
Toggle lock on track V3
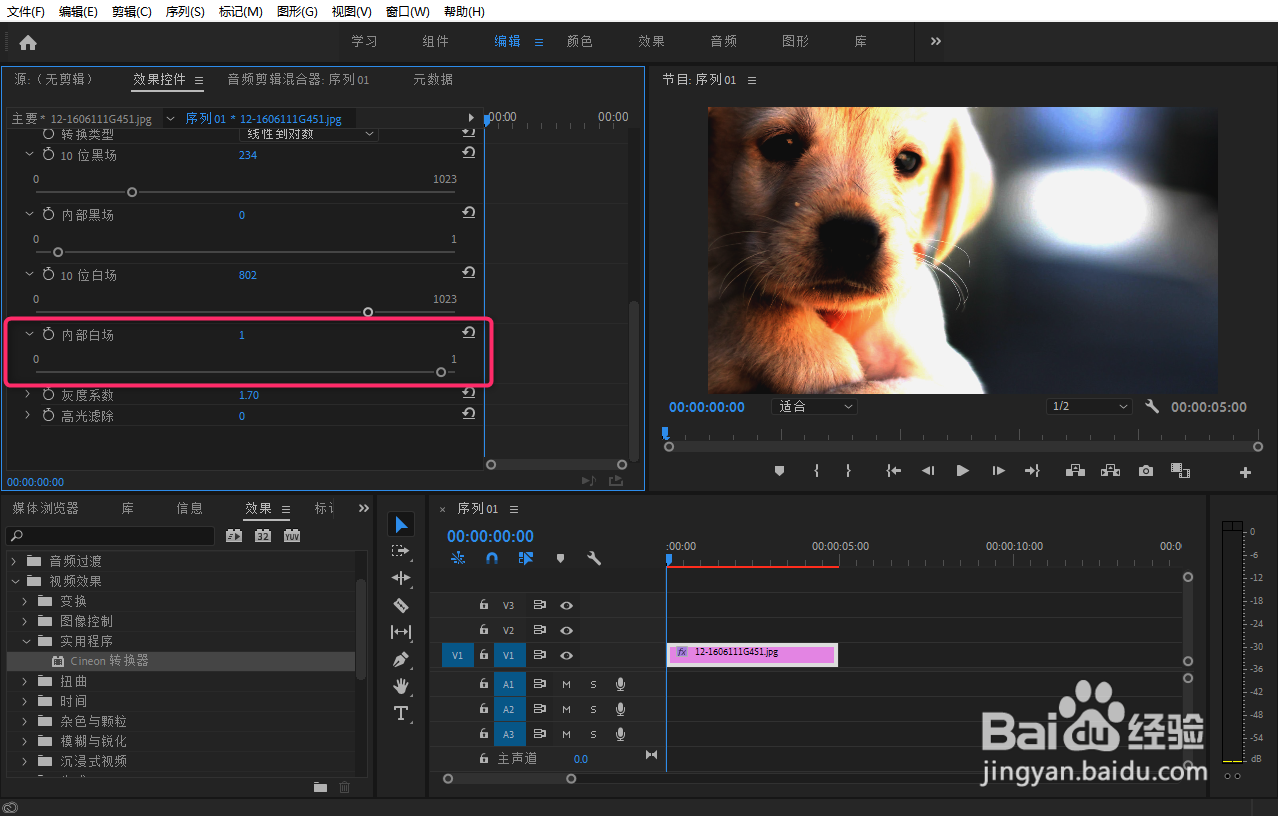pyautogui.click(x=483, y=605)
